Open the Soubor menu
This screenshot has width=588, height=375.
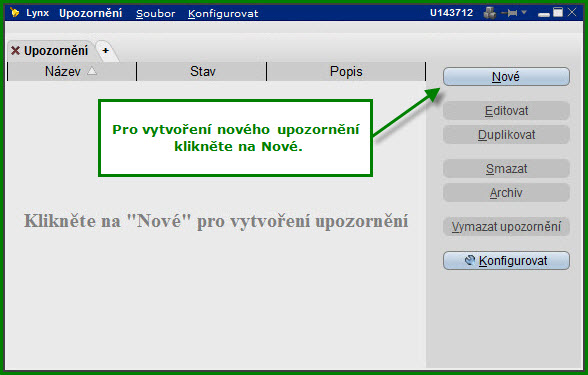156,14
